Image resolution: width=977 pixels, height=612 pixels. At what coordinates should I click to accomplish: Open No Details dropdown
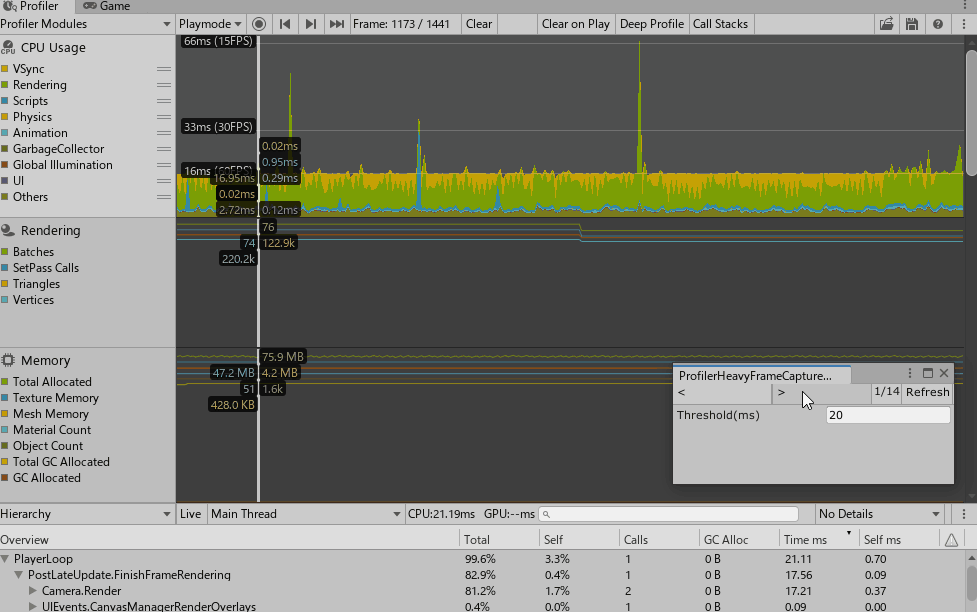(879, 514)
